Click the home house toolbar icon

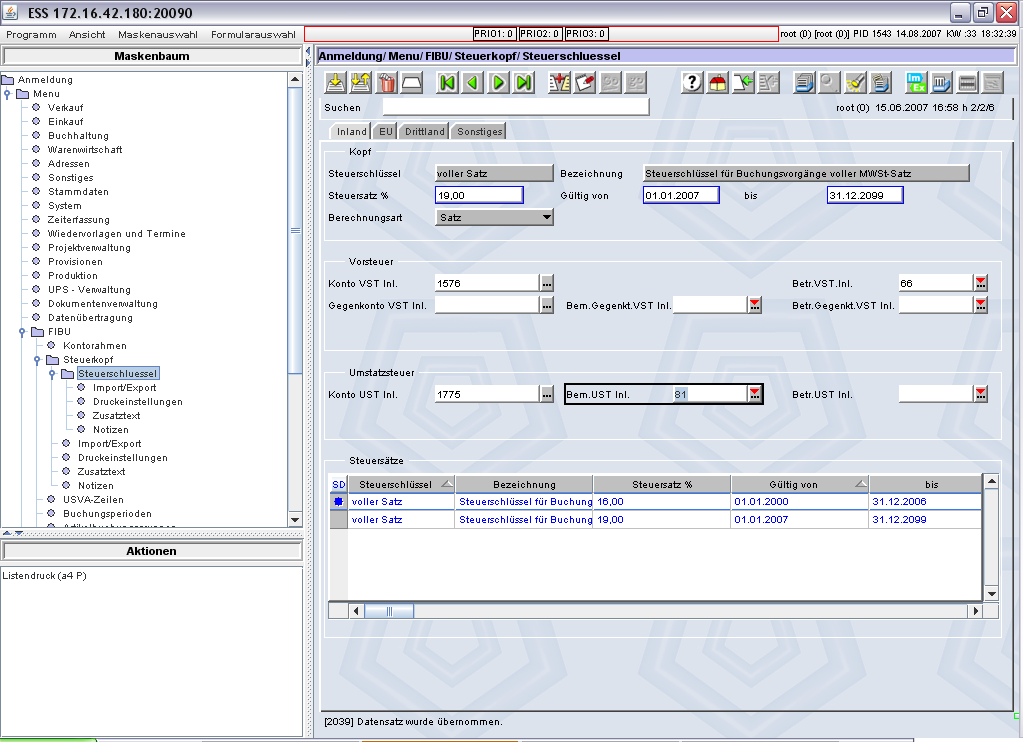click(718, 83)
